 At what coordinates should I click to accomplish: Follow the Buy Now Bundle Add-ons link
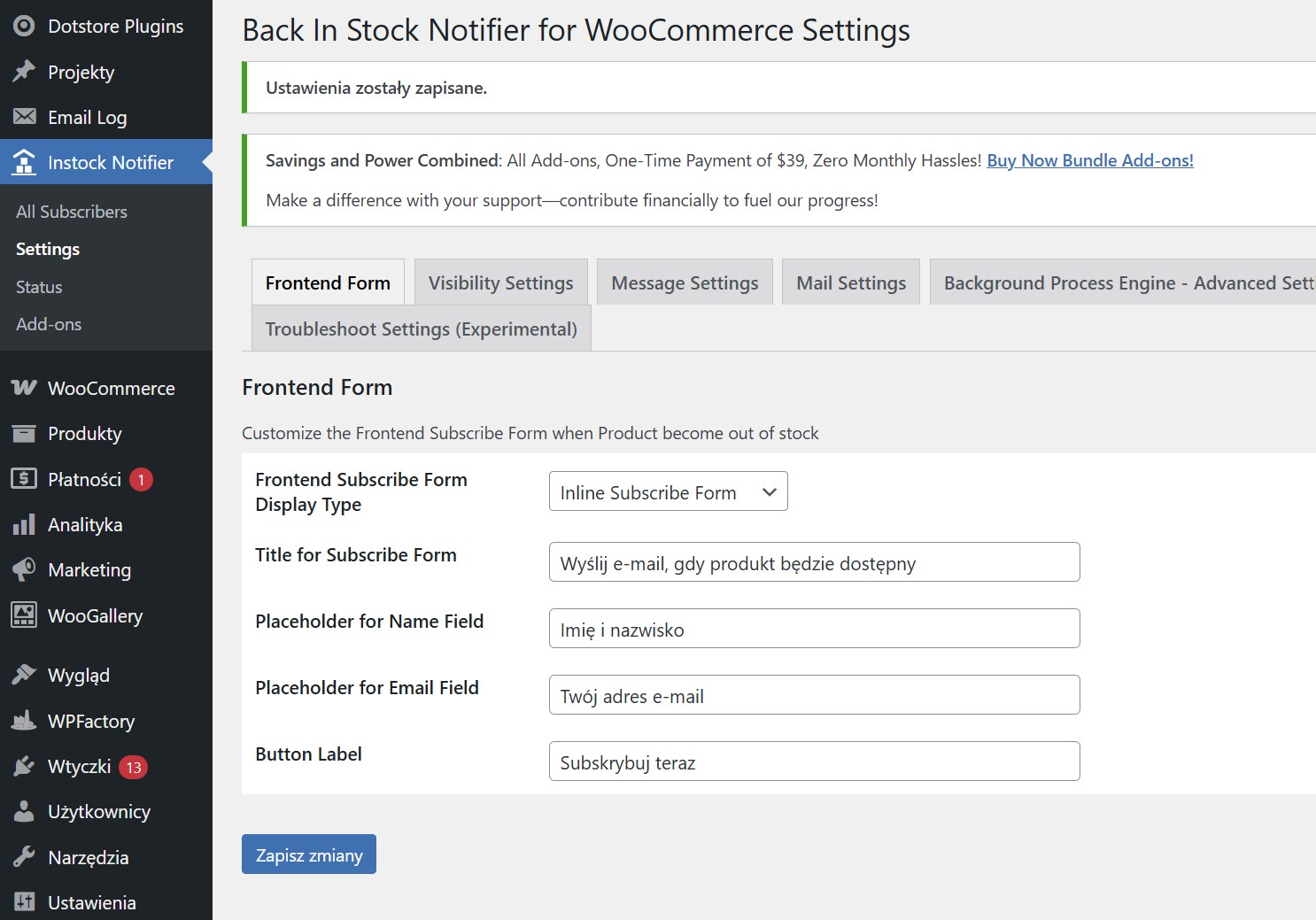(x=1089, y=160)
